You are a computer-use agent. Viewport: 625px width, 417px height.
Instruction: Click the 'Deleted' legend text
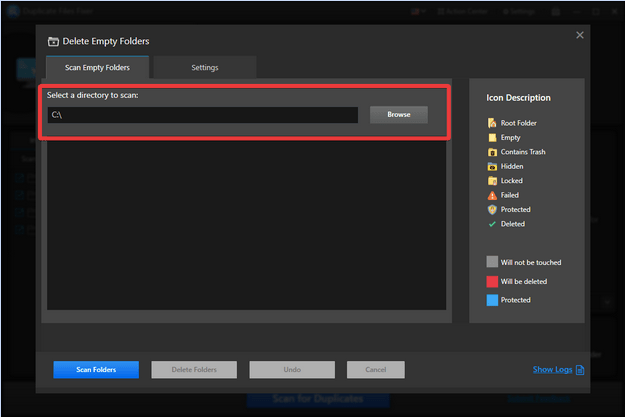click(513, 224)
